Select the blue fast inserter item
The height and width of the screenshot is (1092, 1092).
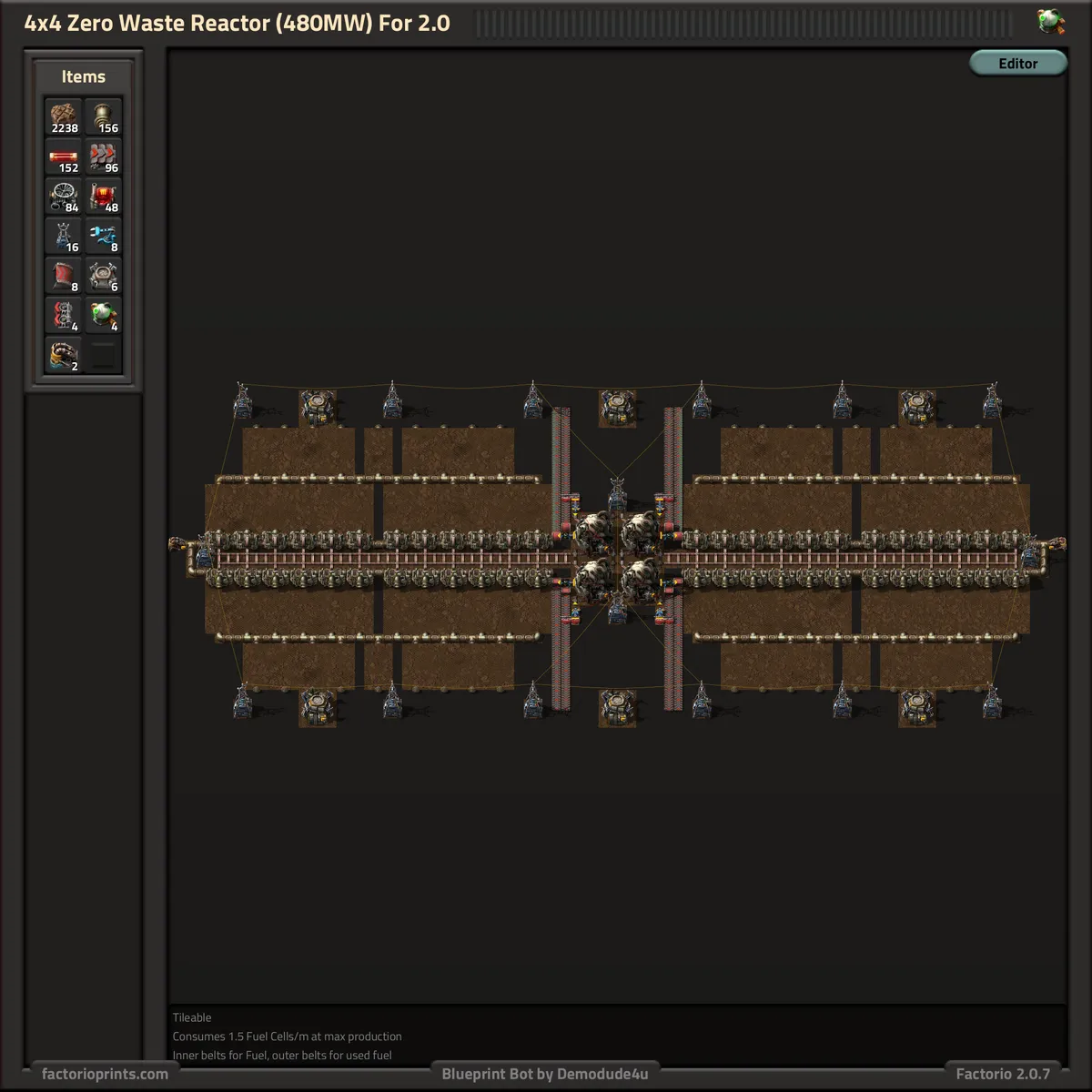coord(104,237)
